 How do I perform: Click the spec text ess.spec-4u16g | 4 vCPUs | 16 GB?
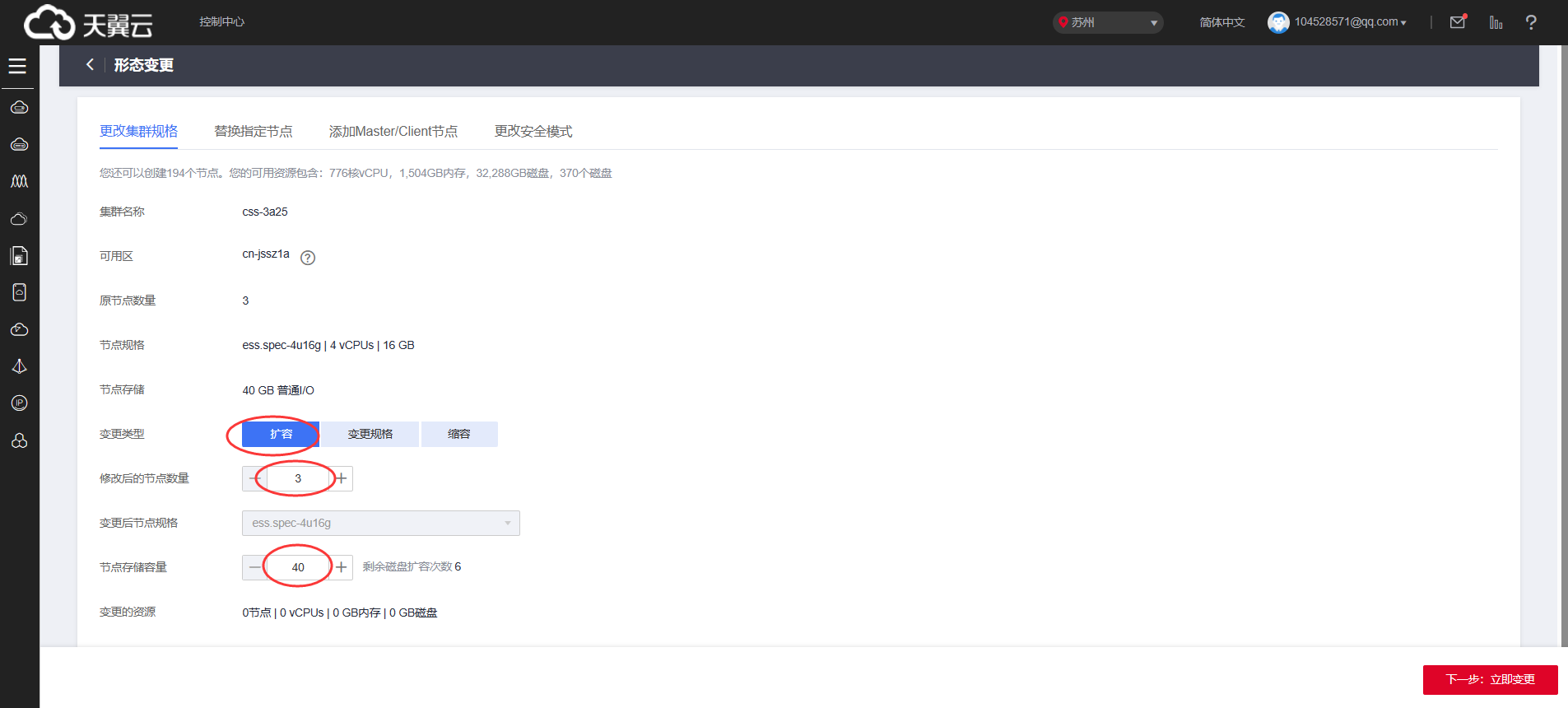click(x=328, y=345)
